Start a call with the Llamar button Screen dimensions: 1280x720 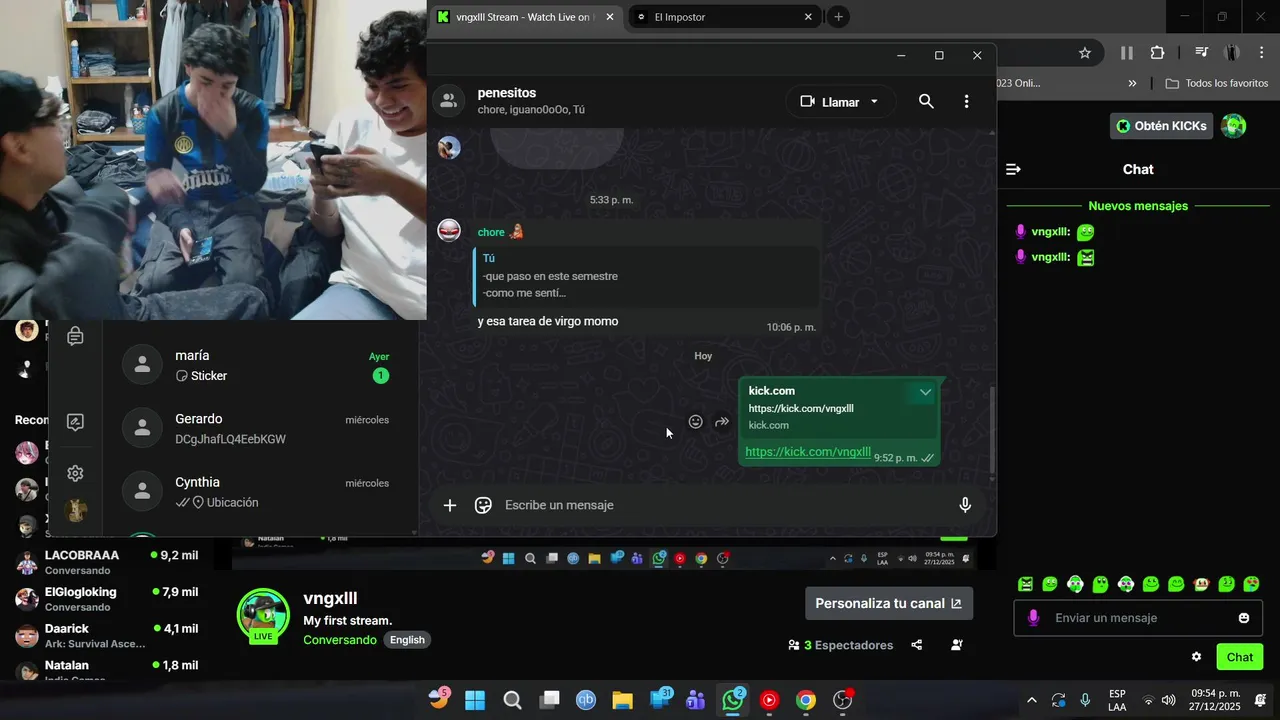840,101
